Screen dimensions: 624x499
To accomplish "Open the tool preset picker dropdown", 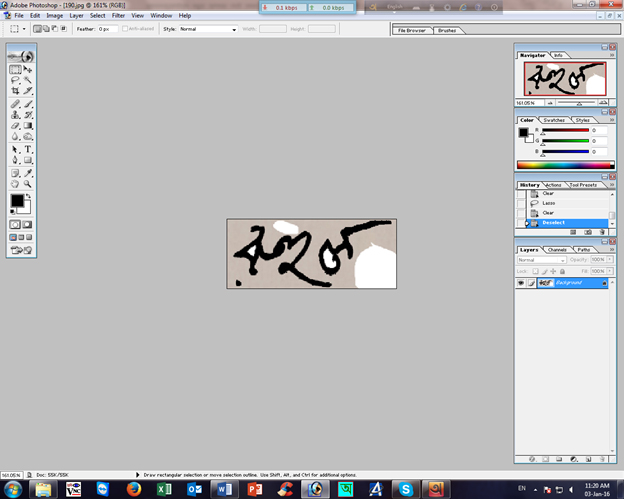I will point(24,29).
